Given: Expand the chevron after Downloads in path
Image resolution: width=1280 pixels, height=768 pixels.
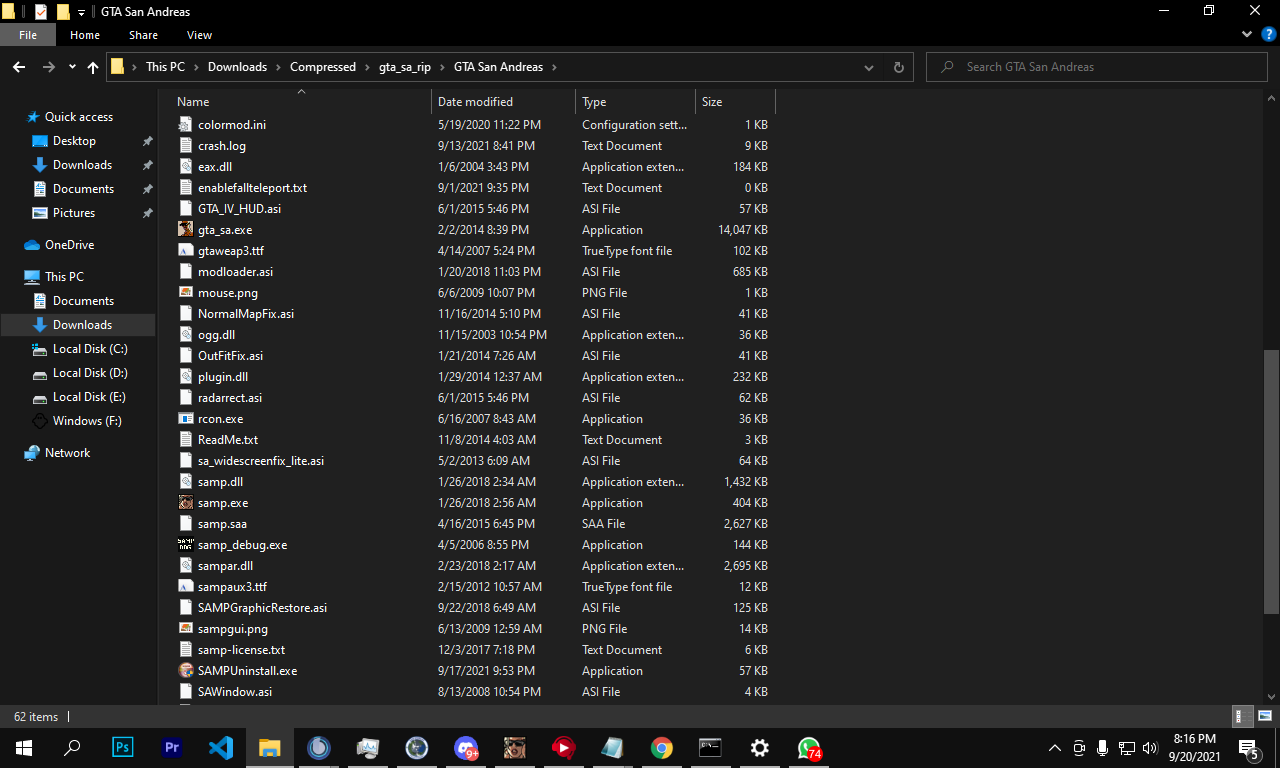Looking at the screenshot, I should pos(278,67).
